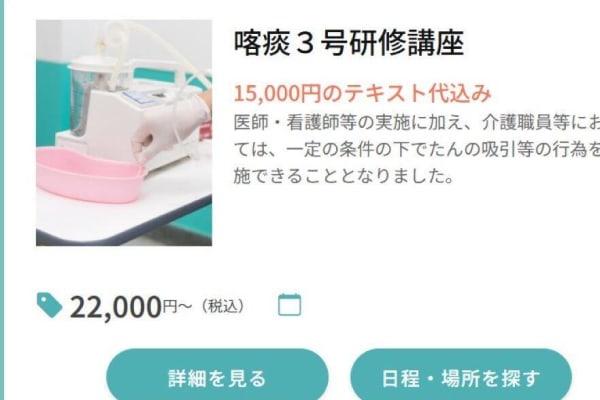Open details with 詳細を見る button
This screenshot has width=600, height=400.
pyautogui.click(x=217, y=377)
